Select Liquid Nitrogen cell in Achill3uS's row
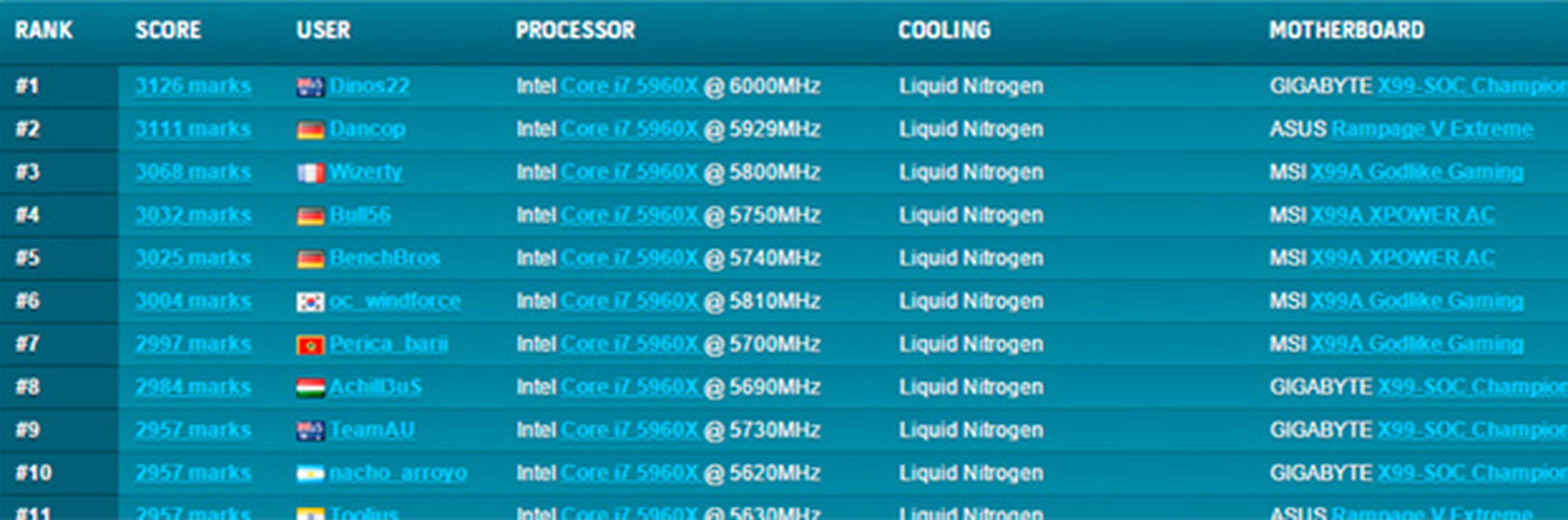Screen dimensions: 1568x520 point(971,387)
